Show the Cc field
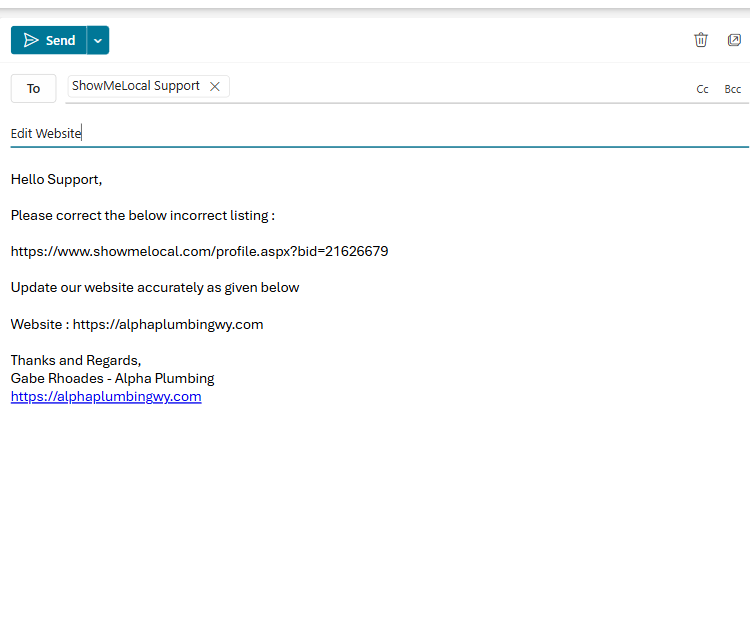750x635 pixels. coord(702,89)
